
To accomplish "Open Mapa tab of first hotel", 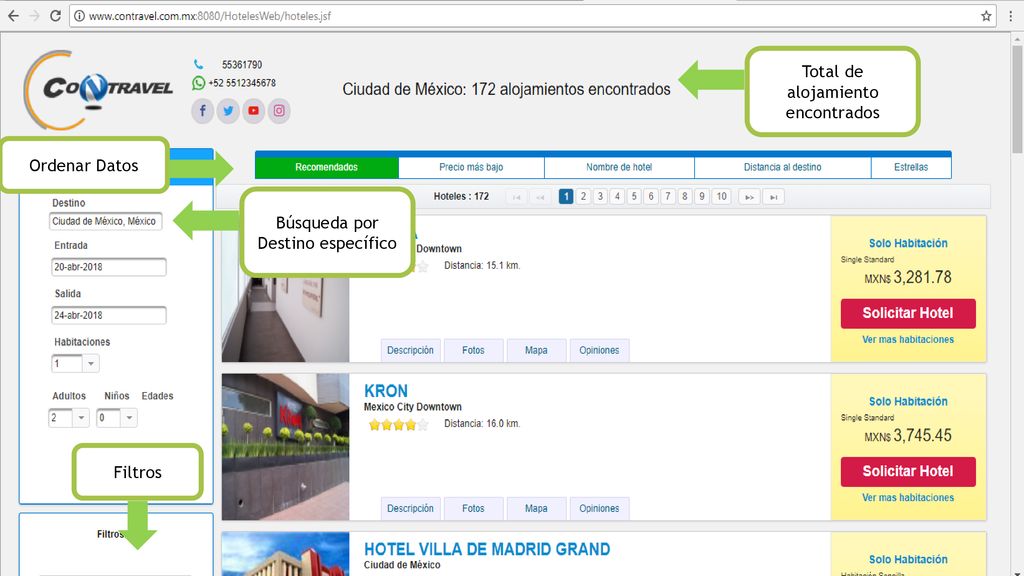I will [x=536, y=350].
